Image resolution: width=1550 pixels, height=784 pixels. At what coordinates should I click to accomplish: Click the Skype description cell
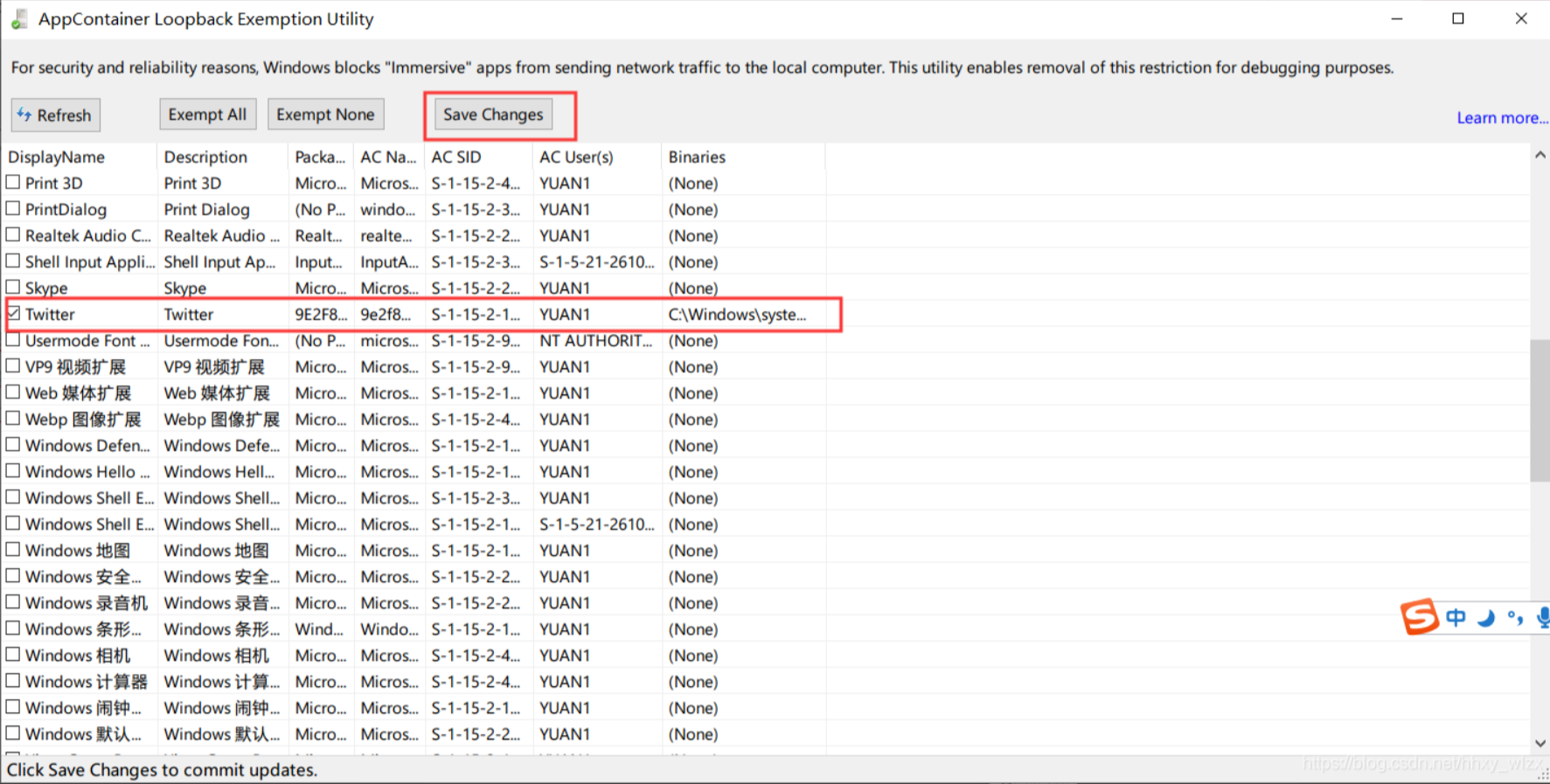point(185,288)
